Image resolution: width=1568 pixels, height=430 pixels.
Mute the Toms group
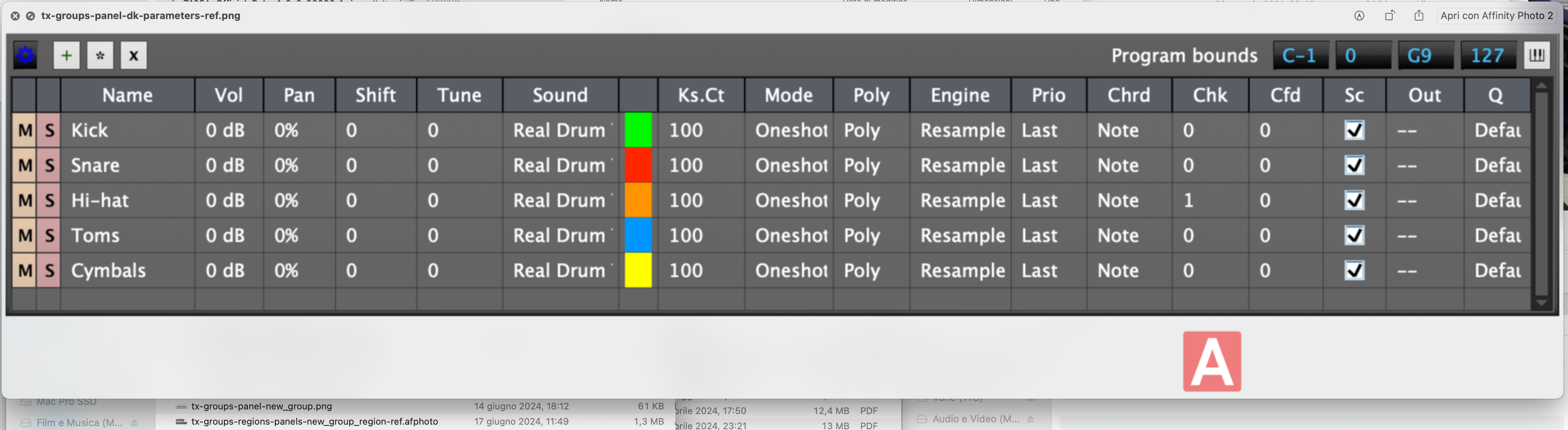coord(25,235)
